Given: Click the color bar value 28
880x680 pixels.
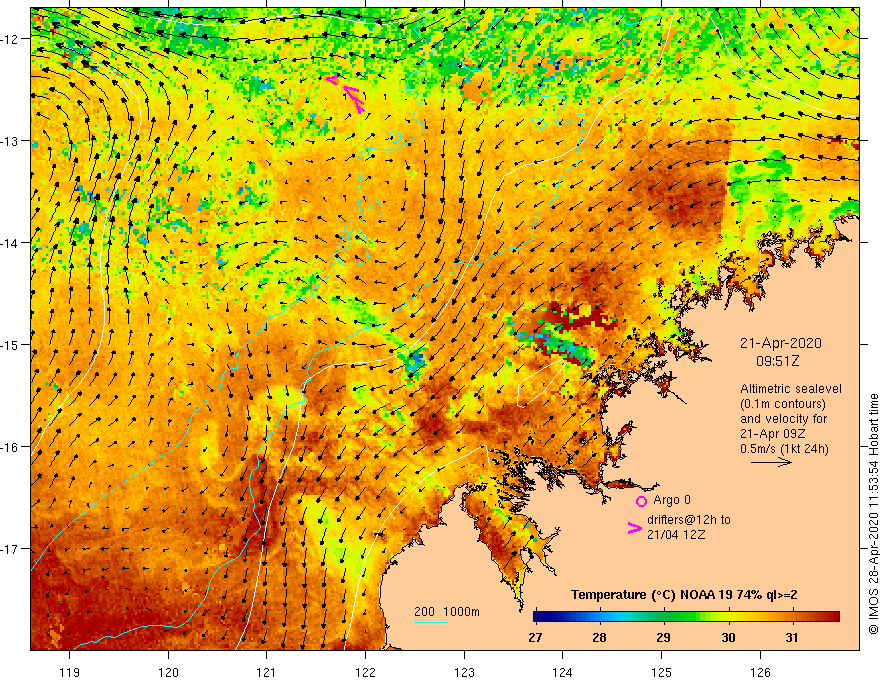Looking at the screenshot, I should [x=599, y=637].
